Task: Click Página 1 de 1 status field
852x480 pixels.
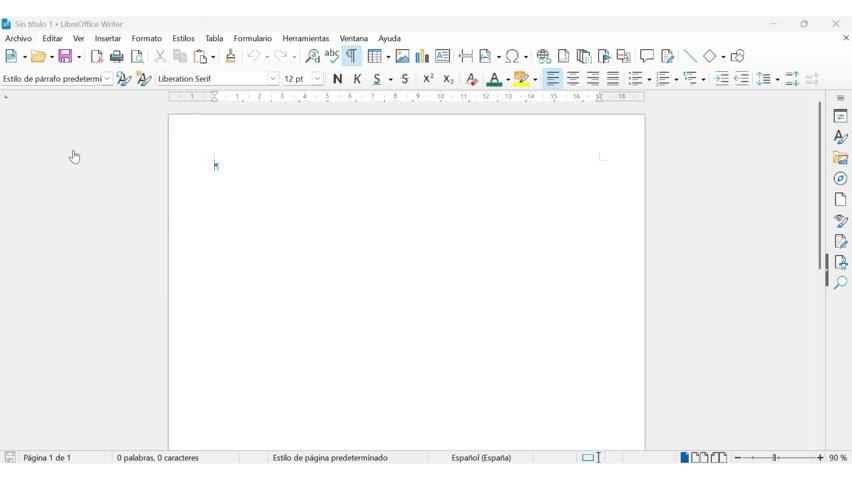Action: pyautogui.click(x=47, y=458)
